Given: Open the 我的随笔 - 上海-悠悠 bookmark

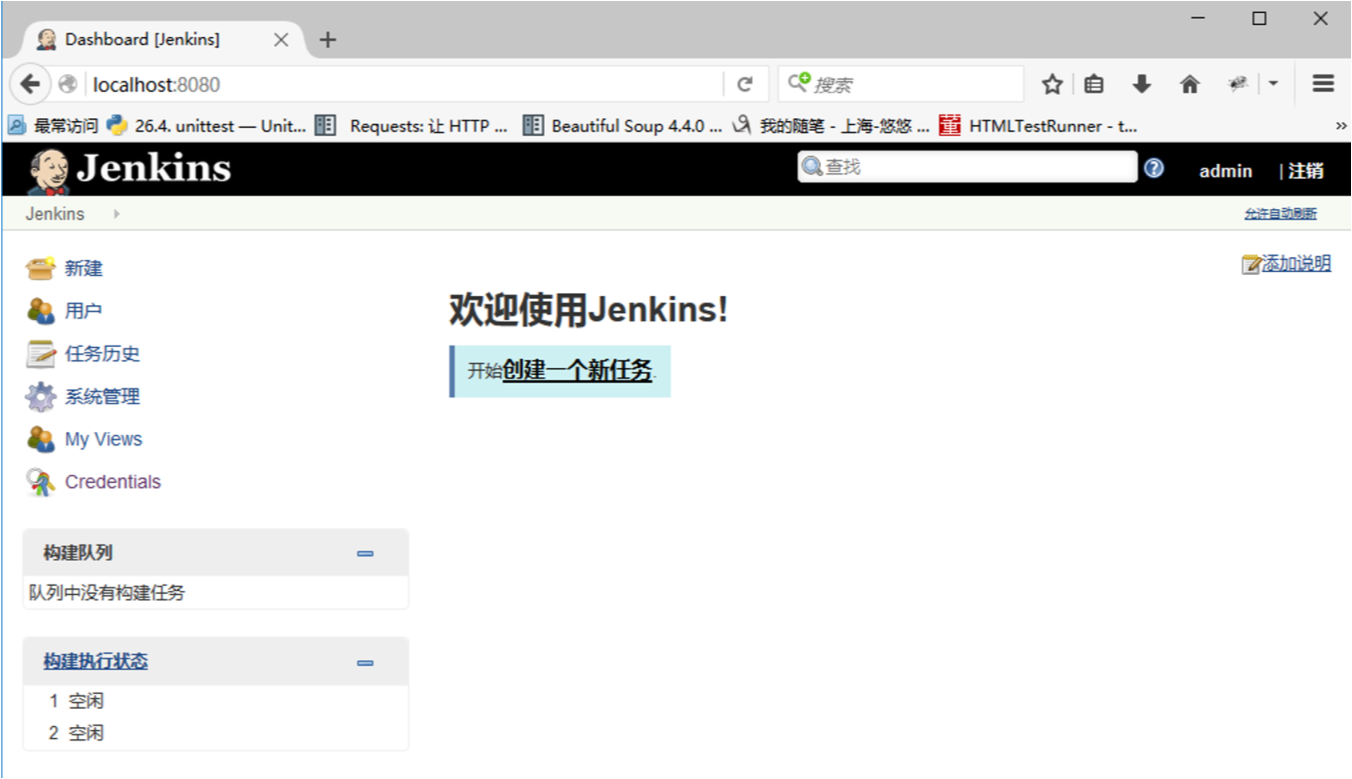Looking at the screenshot, I should 831,126.
